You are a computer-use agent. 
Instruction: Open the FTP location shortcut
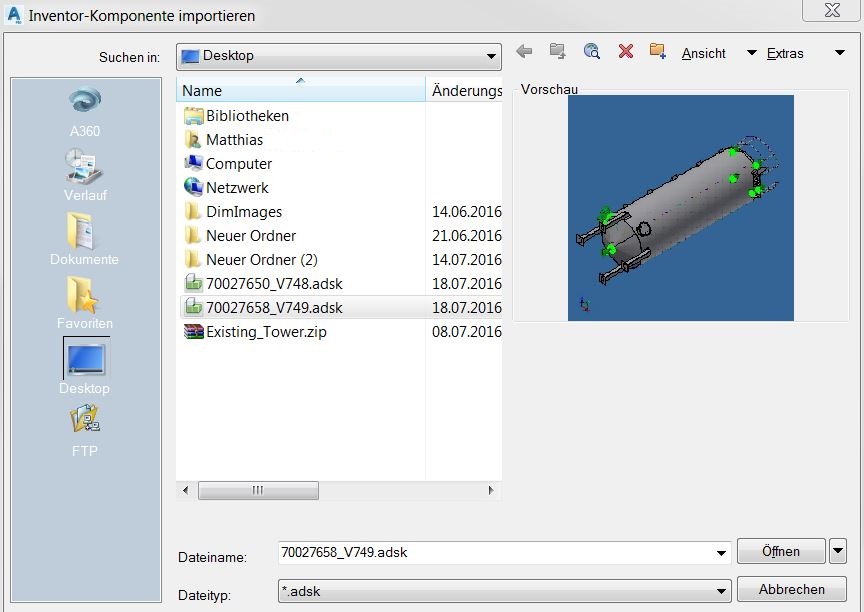tap(84, 431)
